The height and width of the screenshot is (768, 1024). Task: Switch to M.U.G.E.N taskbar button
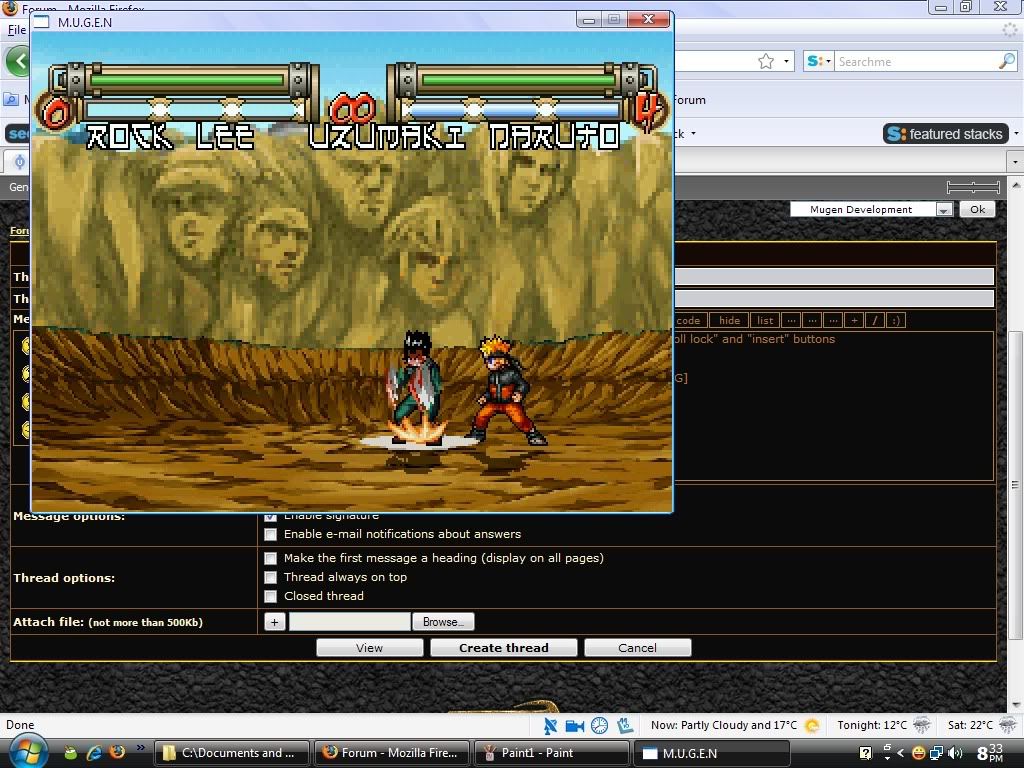click(712, 753)
